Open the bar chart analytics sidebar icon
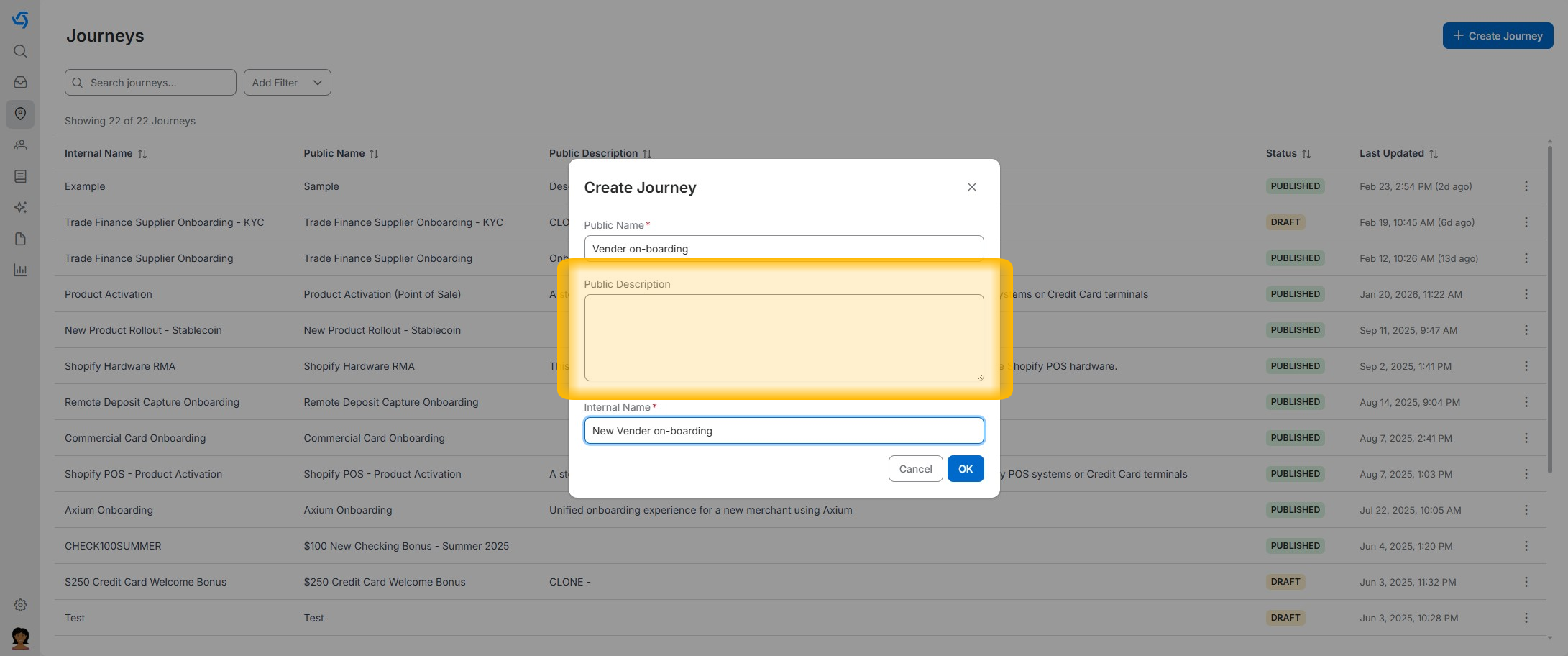1568x656 pixels. [20, 270]
